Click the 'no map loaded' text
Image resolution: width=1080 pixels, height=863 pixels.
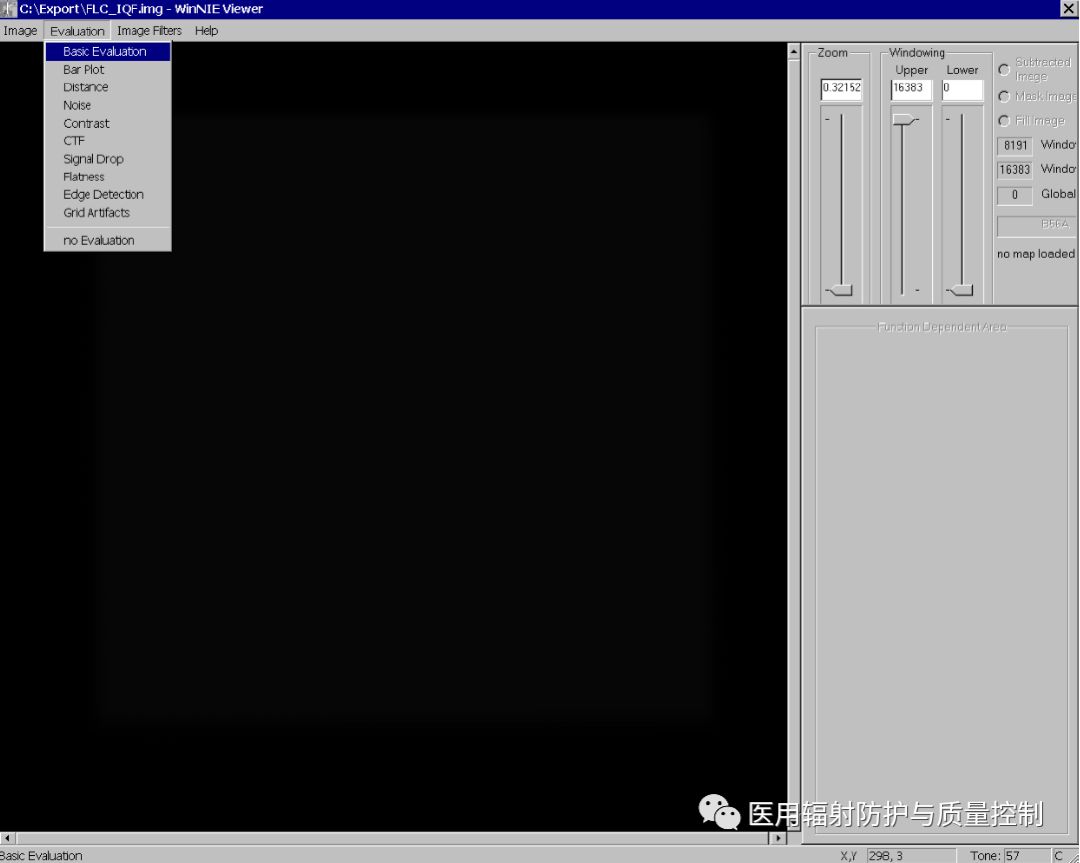1036,254
